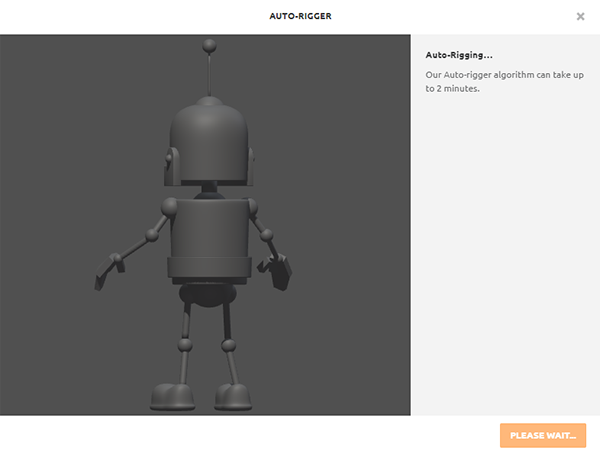The image size is (600, 450).
Task: Click the robot's cylindrical torso
Action: pos(209,228)
